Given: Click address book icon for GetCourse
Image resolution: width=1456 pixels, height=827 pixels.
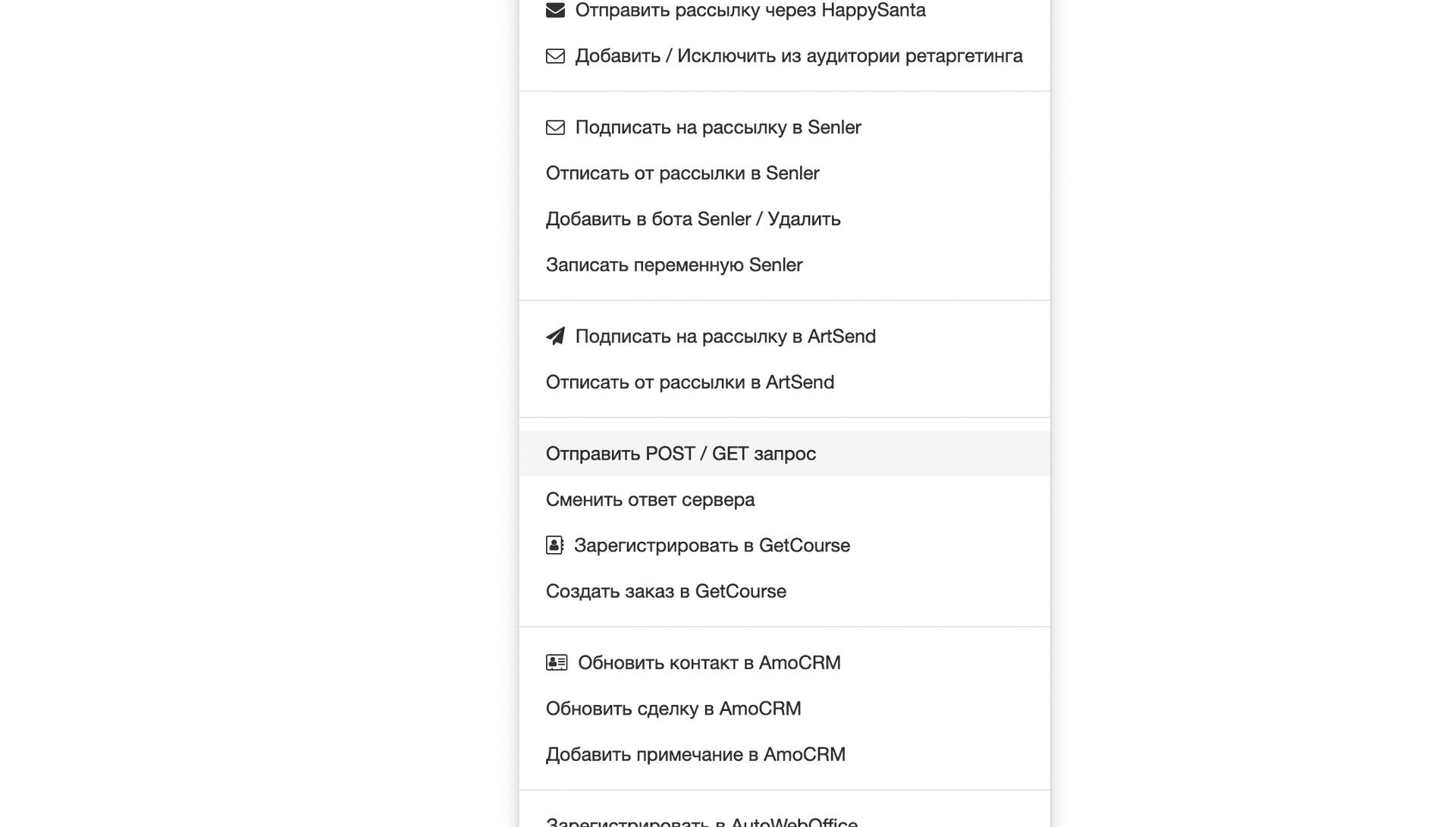Looking at the screenshot, I should (554, 546).
